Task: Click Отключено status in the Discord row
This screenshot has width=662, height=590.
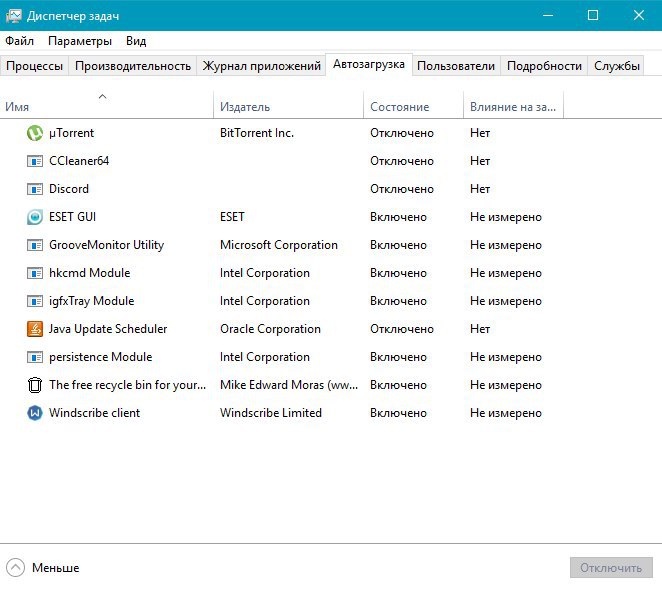Action: (x=402, y=189)
